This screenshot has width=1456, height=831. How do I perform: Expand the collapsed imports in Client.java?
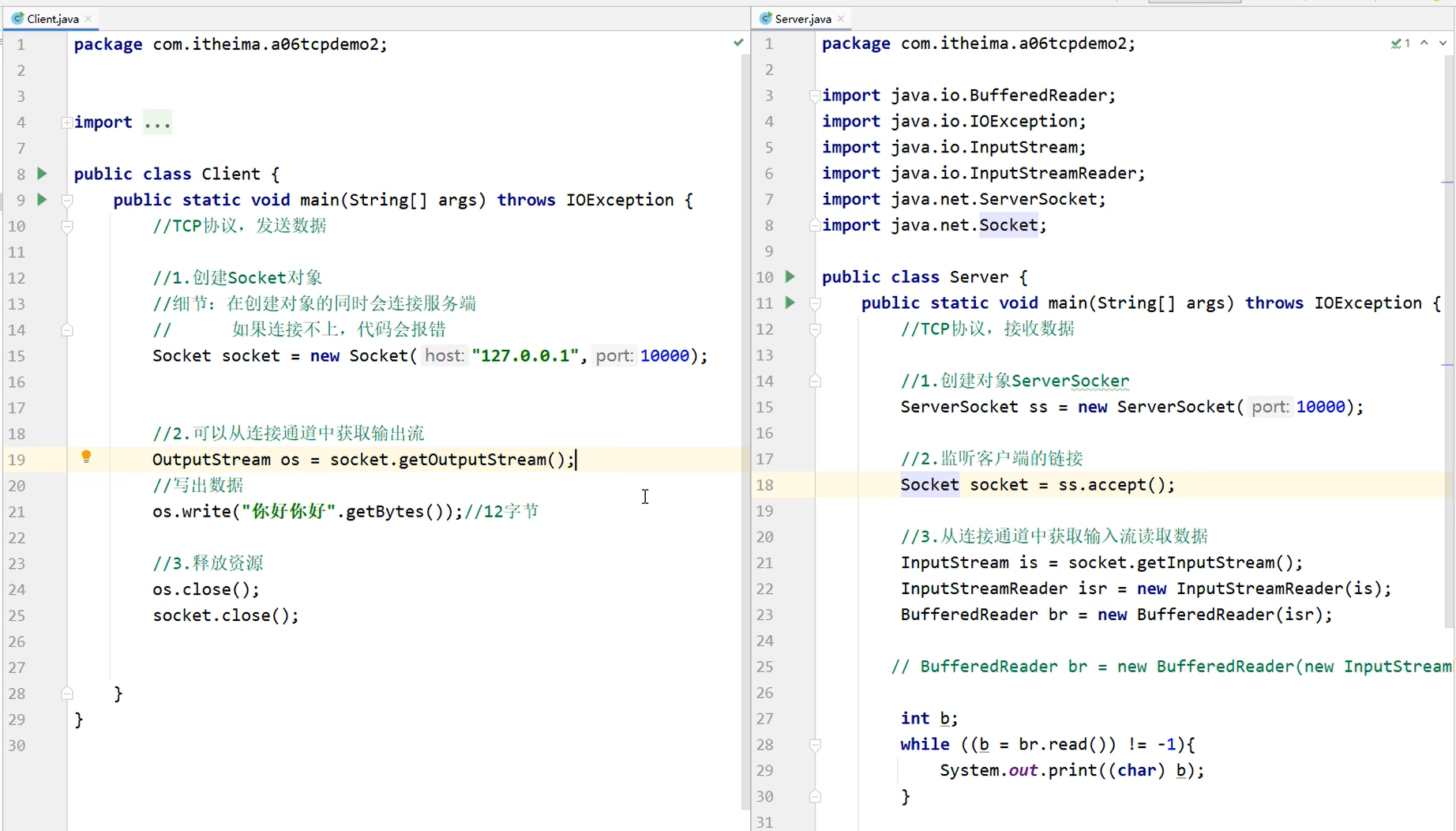click(x=67, y=122)
